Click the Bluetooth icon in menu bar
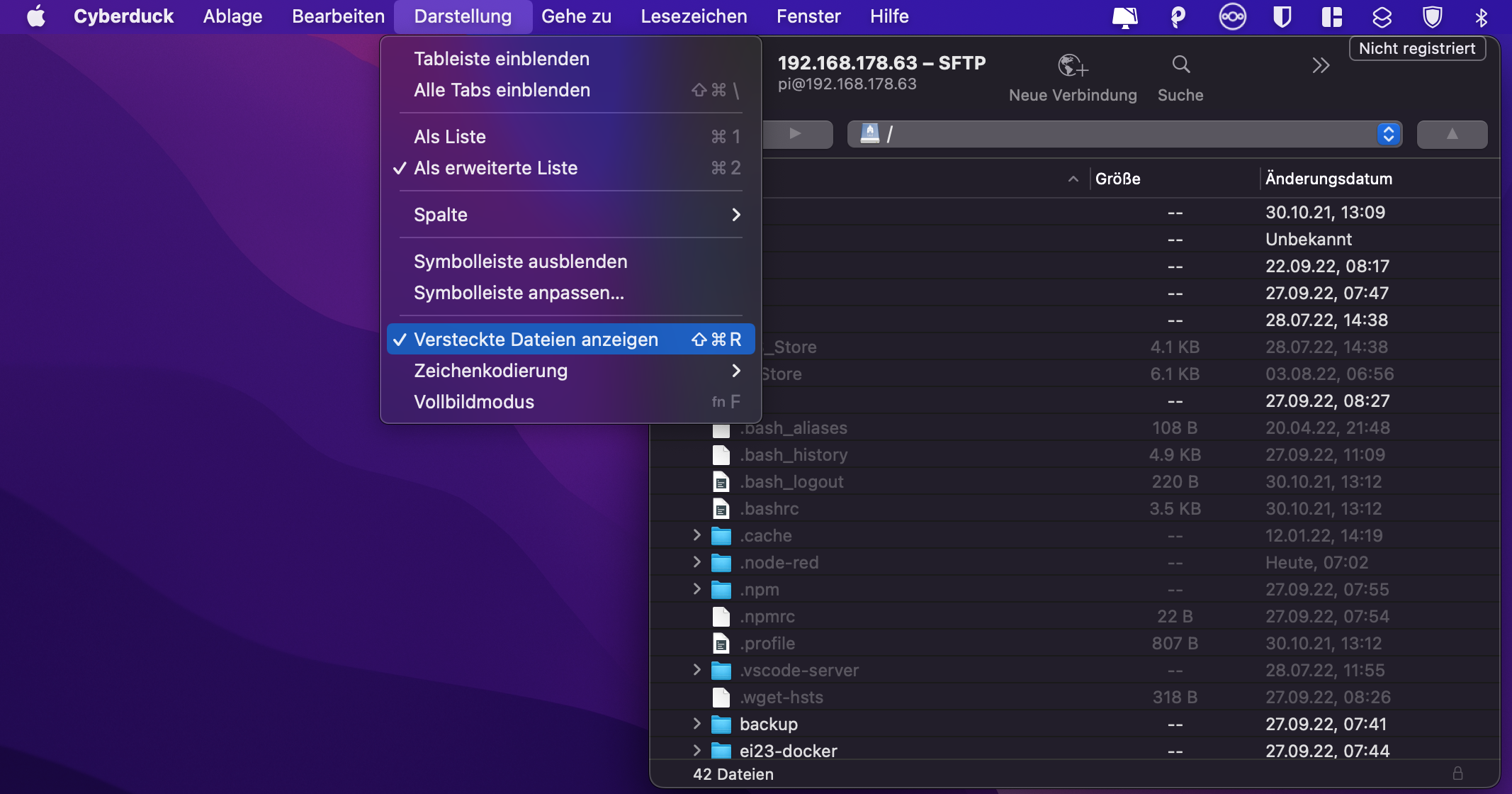The image size is (1512, 794). (x=1481, y=16)
